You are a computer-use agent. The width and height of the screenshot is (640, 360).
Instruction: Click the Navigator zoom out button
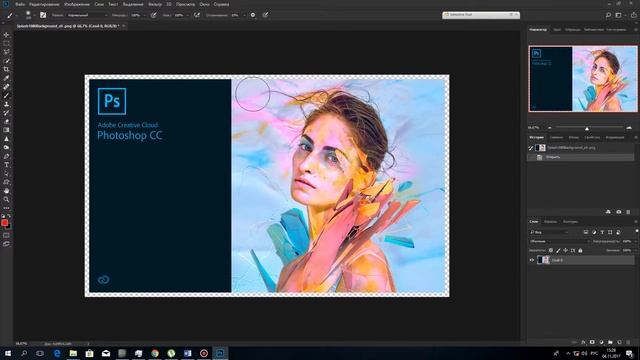(550, 128)
